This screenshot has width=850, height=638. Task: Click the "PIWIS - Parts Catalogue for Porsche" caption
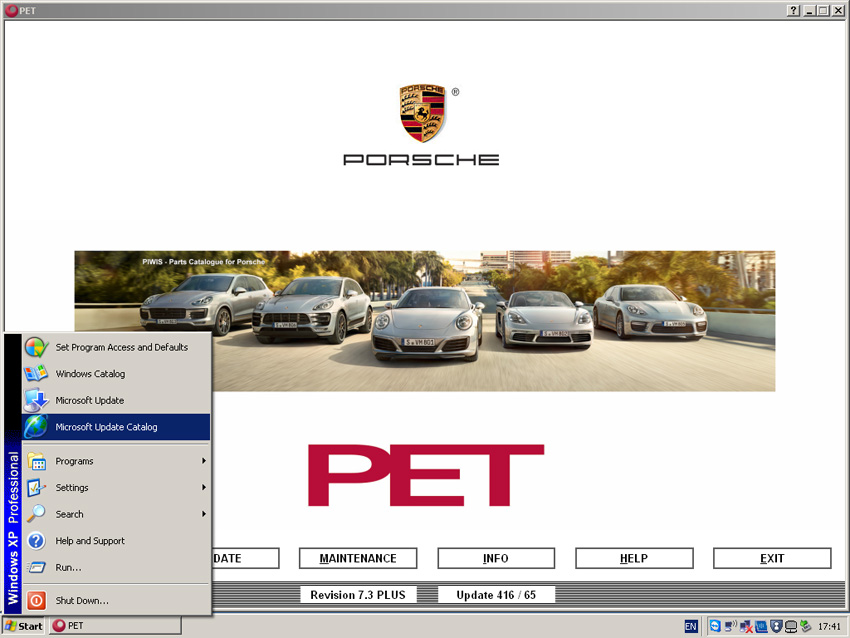coord(204,262)
